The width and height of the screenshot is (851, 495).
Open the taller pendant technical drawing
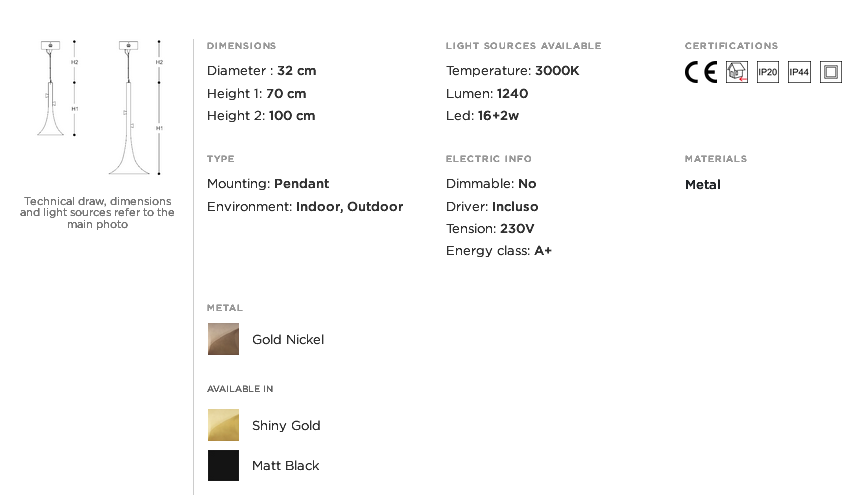pyautogui.click(x=136, y=107)
